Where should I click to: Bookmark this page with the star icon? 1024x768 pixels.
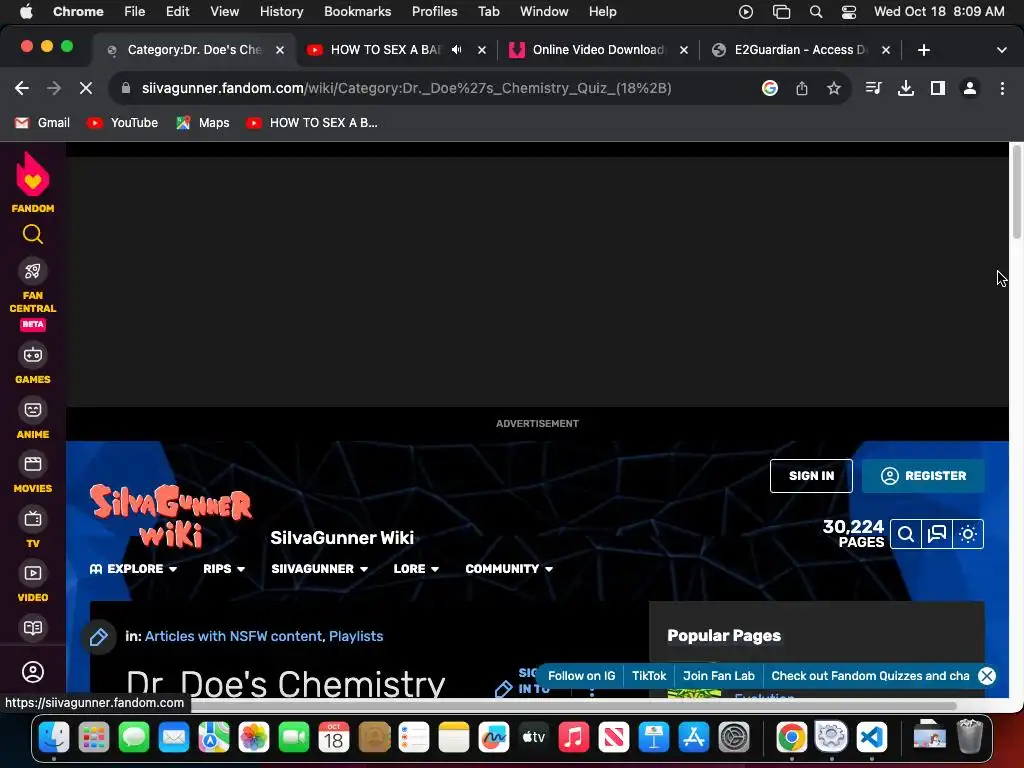pos(833,88)
